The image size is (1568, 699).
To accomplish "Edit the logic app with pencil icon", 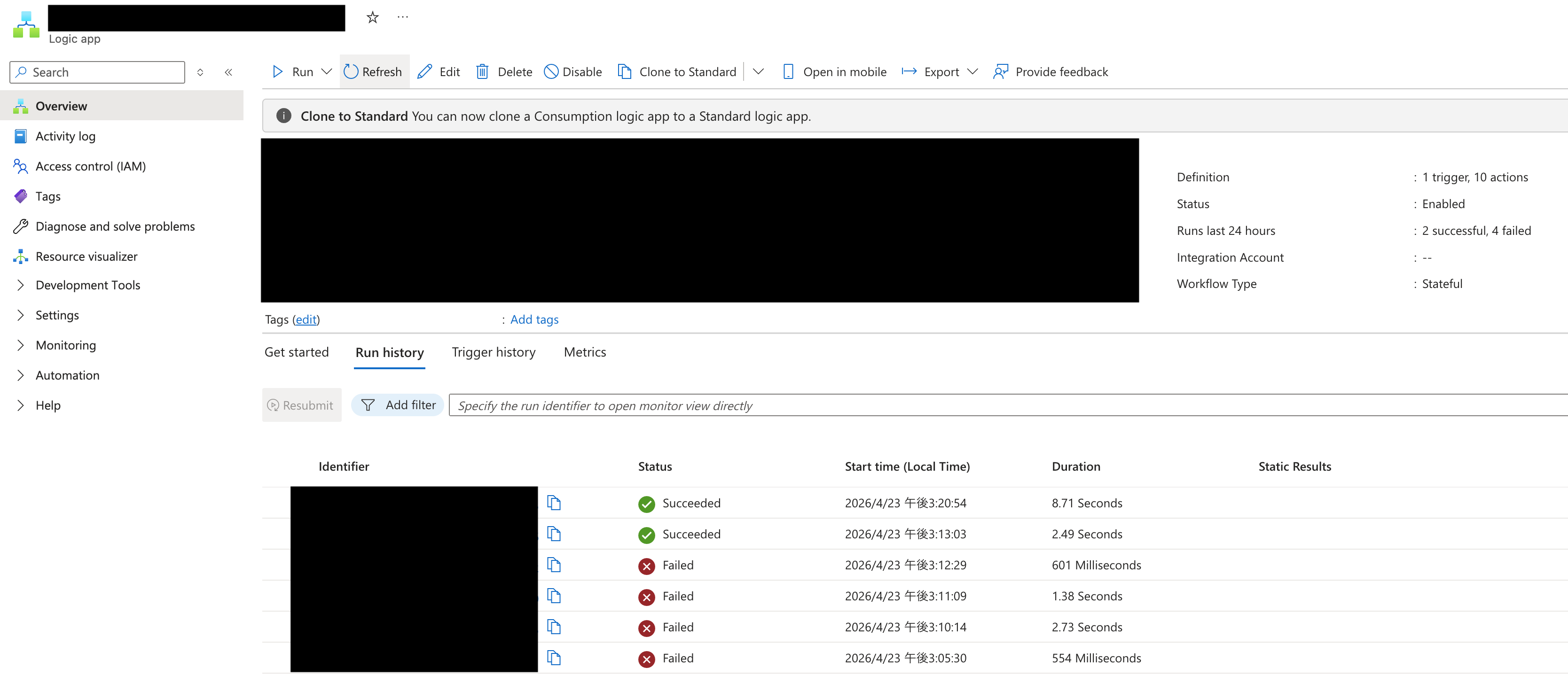I will pos(439,72).
